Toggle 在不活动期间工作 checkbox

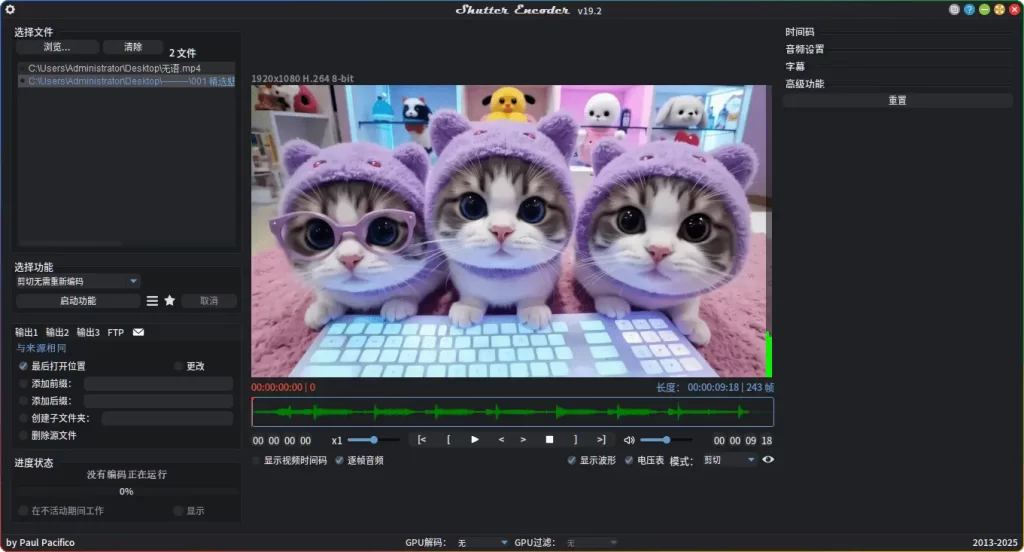point(24,511)
